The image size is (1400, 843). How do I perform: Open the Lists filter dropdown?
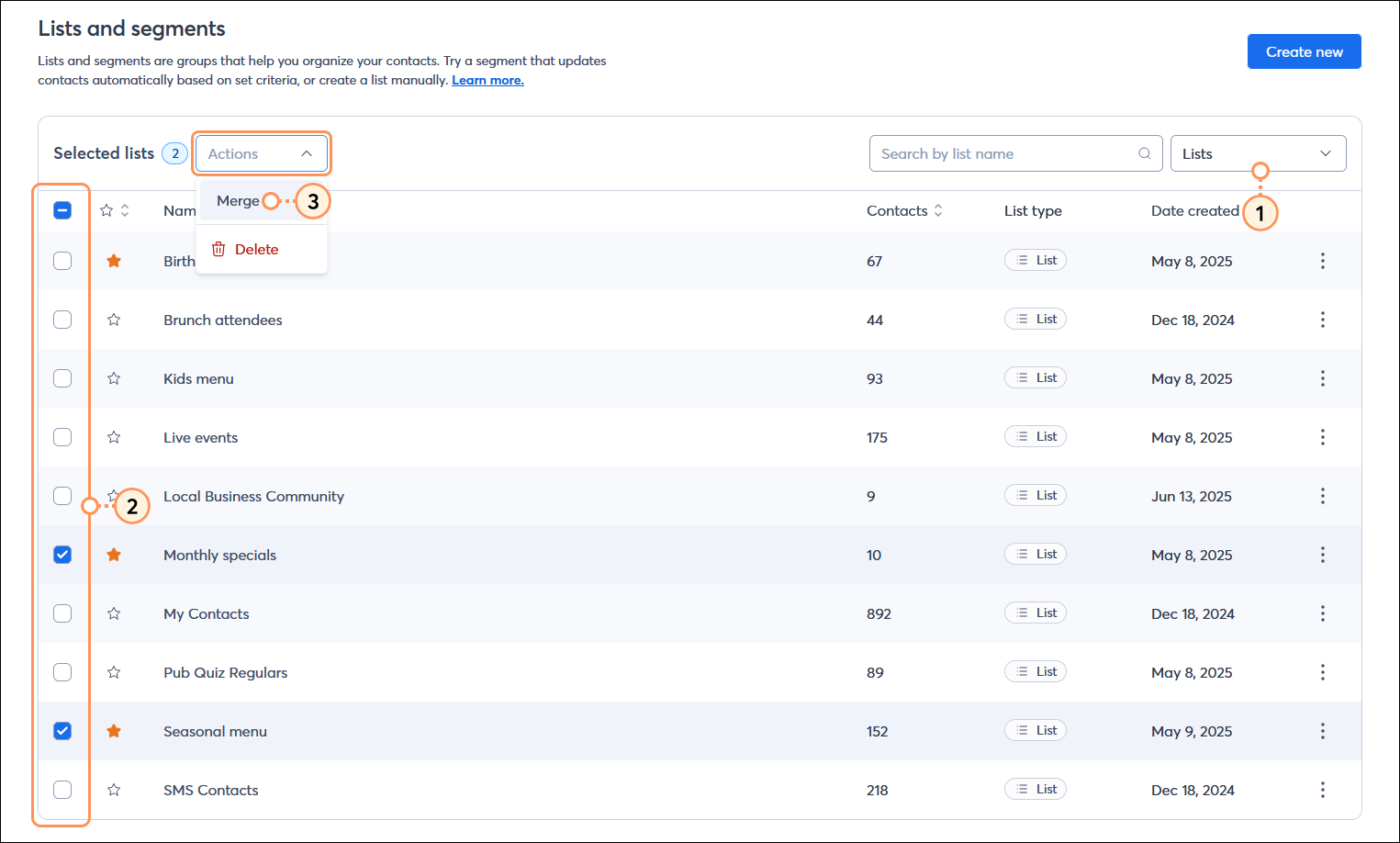pyautogui.click(x=1258, y=152)
